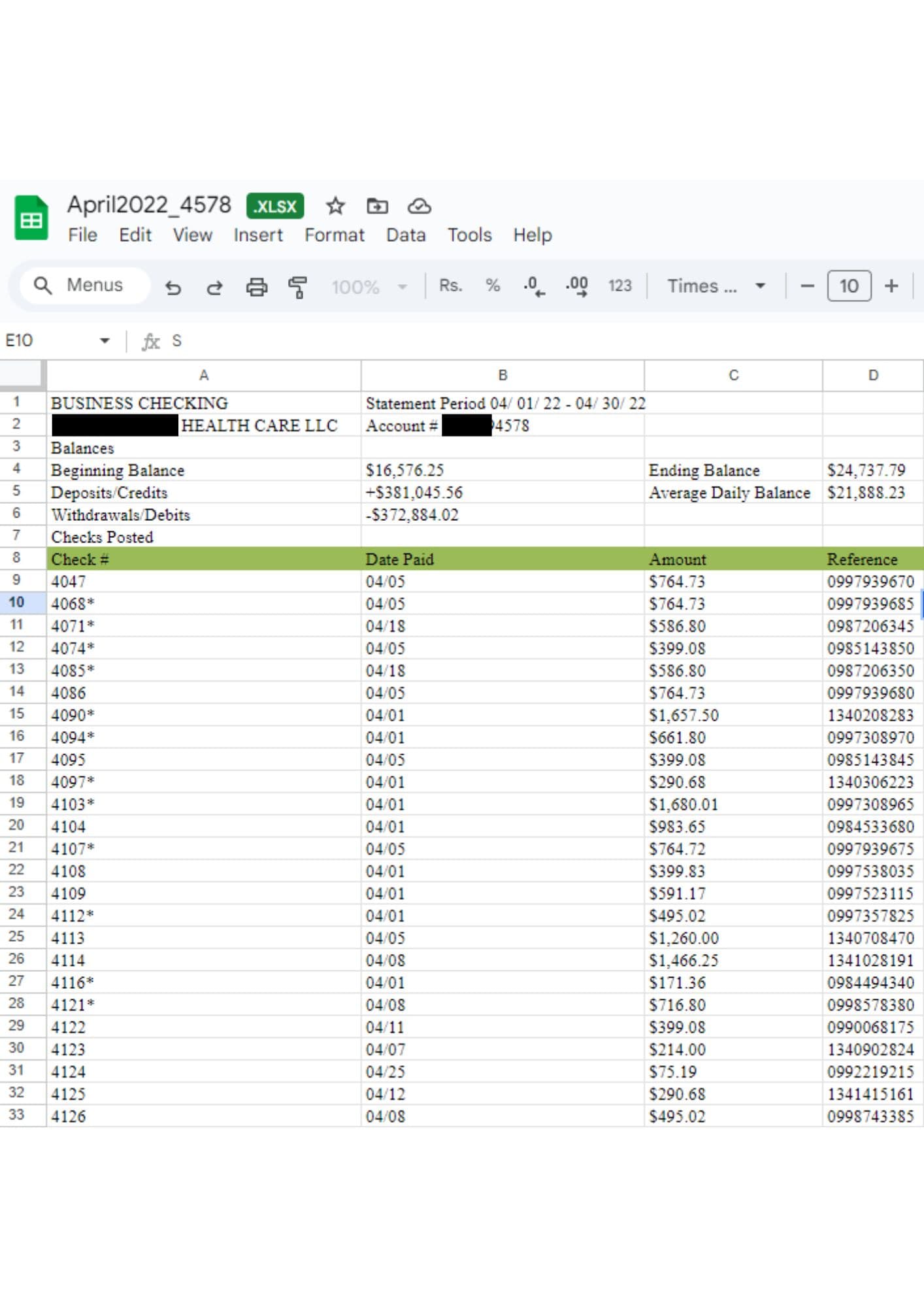Click the font size 10 field
The image size is (924, 1307).
[x=848, y=286]
